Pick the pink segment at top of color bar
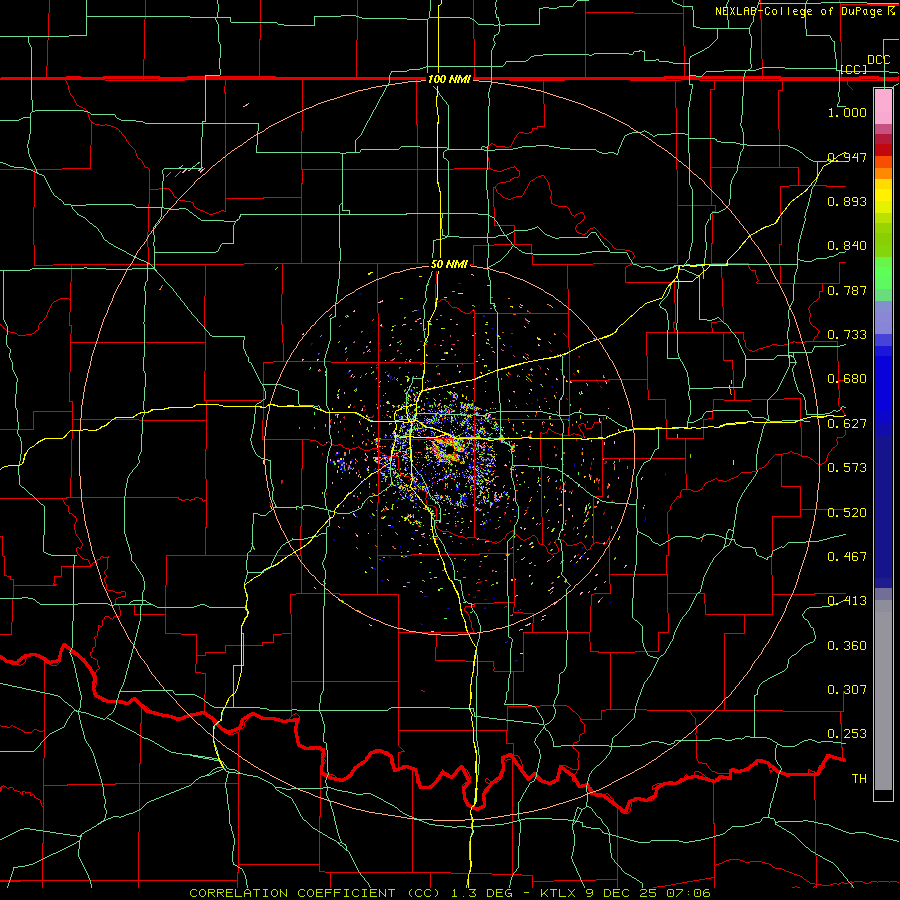Viewport: 900px width, 900px height. click(883, 106)
